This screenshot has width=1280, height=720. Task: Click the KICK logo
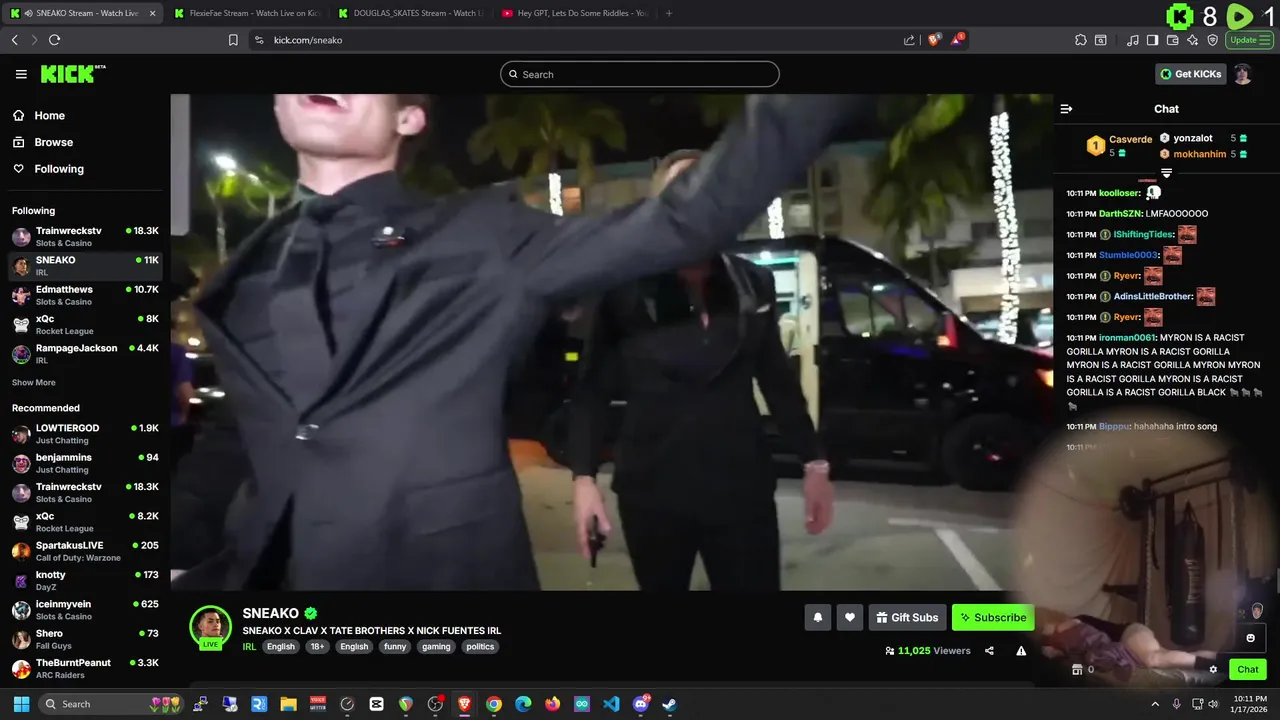[73, 74]
